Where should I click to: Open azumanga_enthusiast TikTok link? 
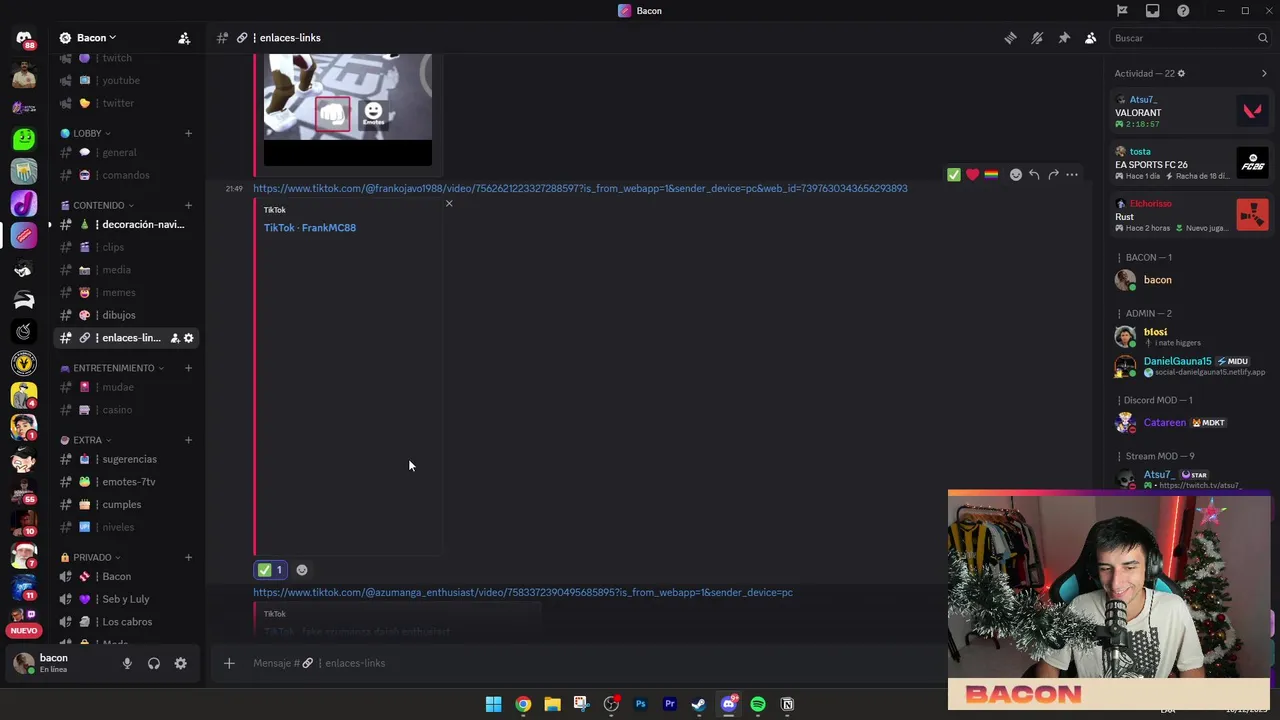(x=523, y=592)
